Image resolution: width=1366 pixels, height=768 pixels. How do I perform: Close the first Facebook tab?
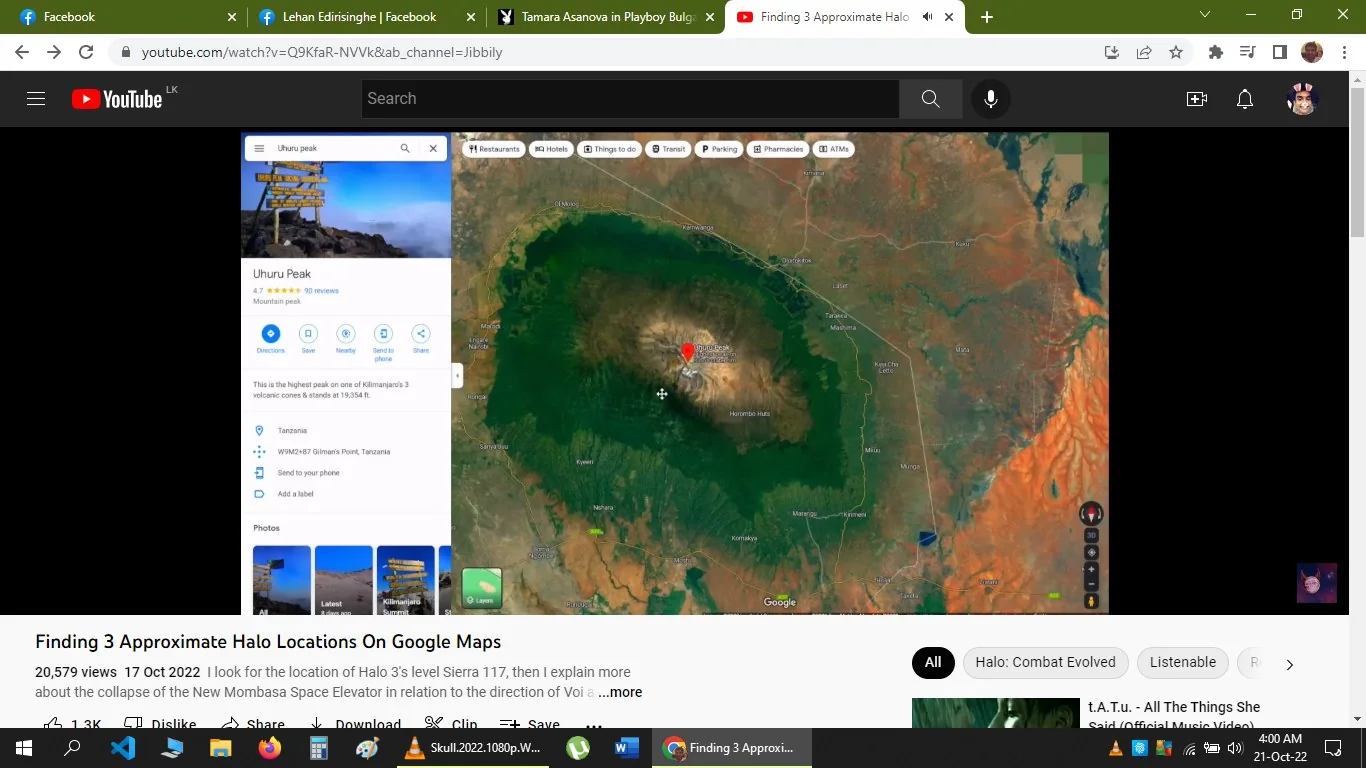click(232, 17)
